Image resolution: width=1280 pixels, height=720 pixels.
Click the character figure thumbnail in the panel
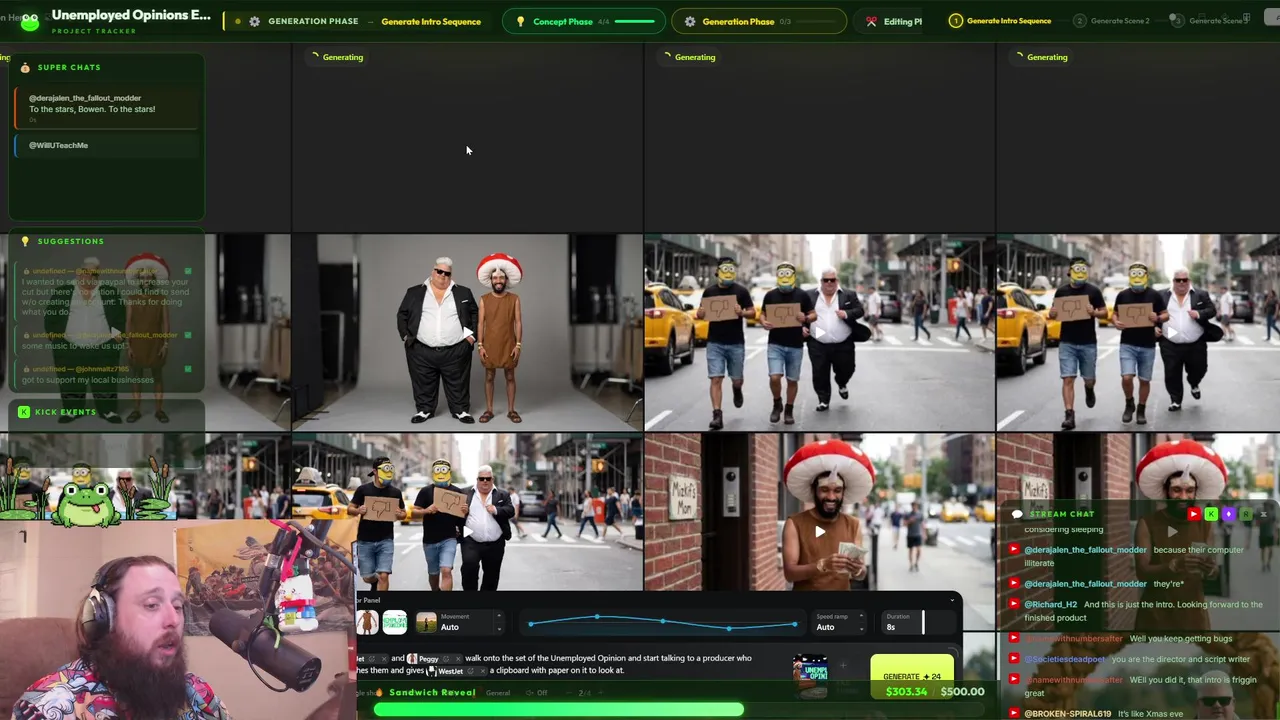(x=368, y=622)
